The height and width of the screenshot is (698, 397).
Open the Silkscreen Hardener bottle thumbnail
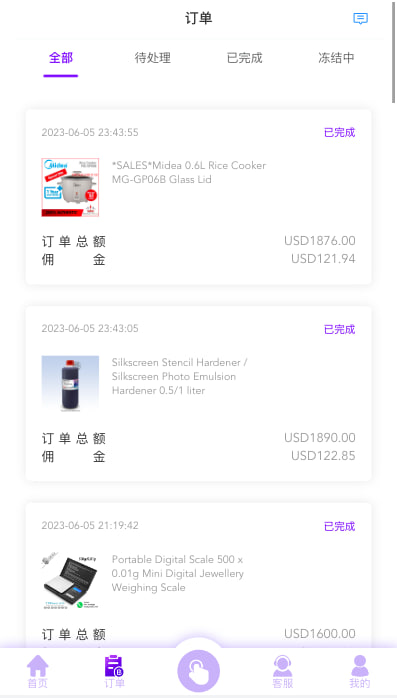70,384
